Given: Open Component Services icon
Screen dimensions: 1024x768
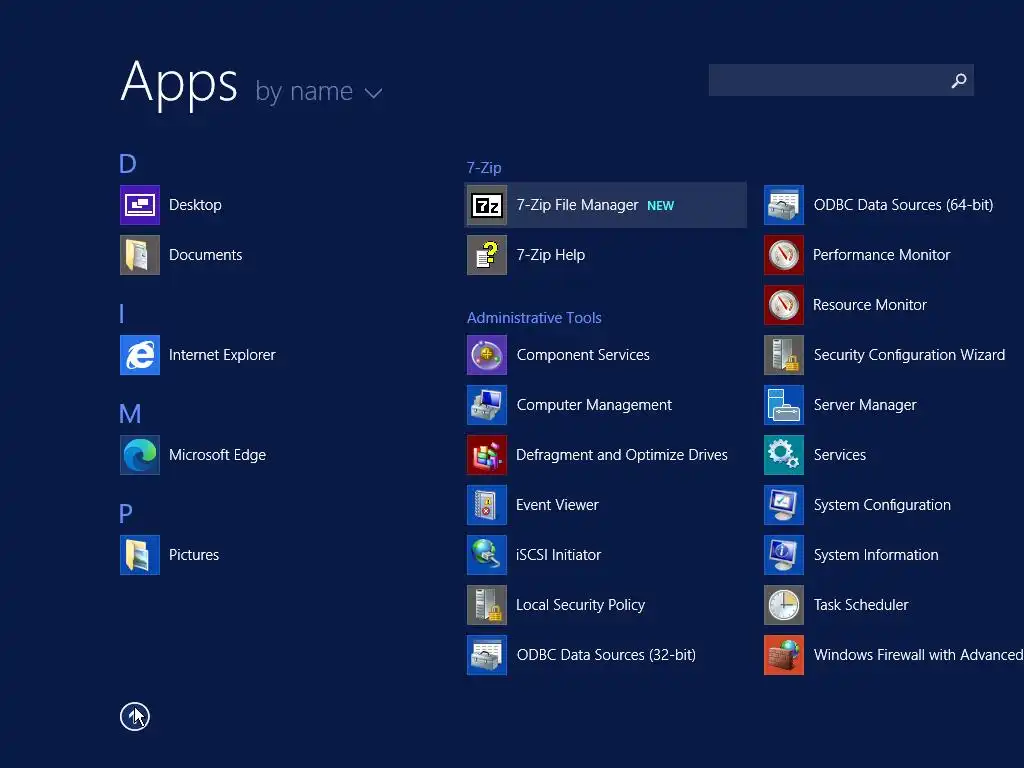Looking at the screenshot, I should 487,355.
